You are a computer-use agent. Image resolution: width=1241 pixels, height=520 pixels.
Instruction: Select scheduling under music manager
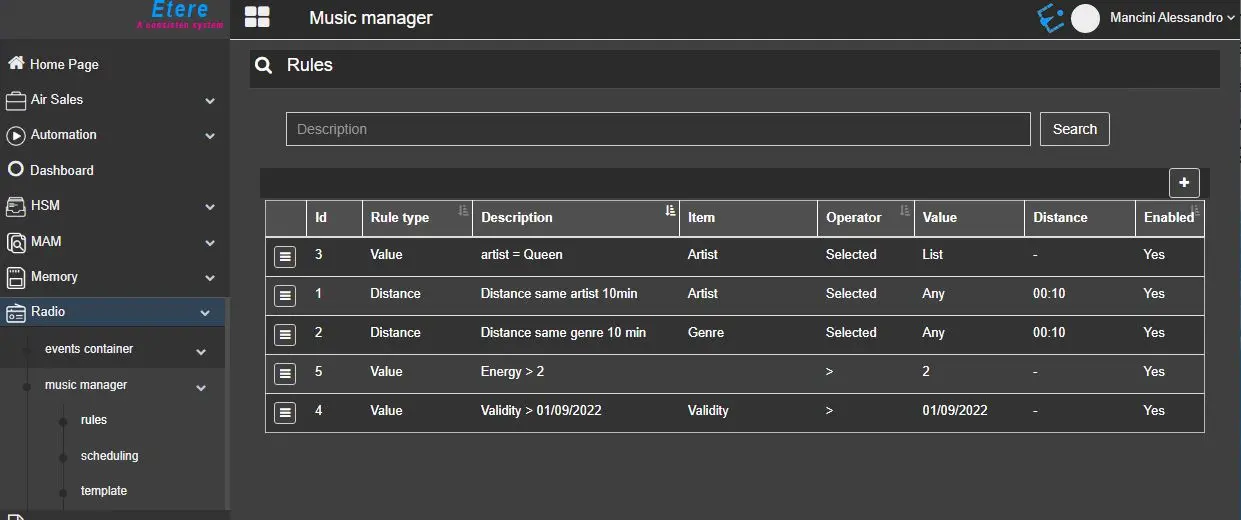tap(109, 456)
